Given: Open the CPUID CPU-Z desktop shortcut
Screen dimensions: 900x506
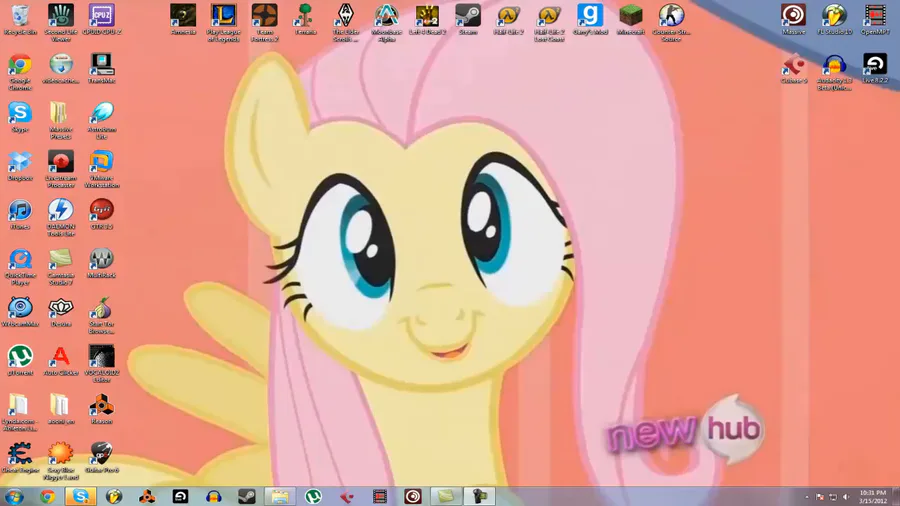Looking at the screenshot, I should tap(102, 20).
